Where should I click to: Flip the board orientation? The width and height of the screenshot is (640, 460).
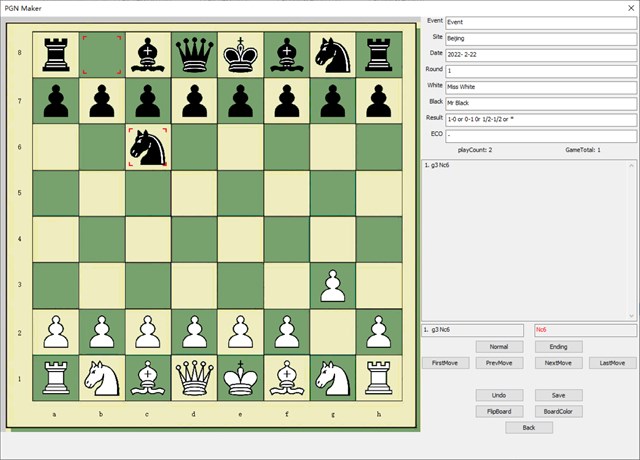pyautogui.click(x=499, y=411)
